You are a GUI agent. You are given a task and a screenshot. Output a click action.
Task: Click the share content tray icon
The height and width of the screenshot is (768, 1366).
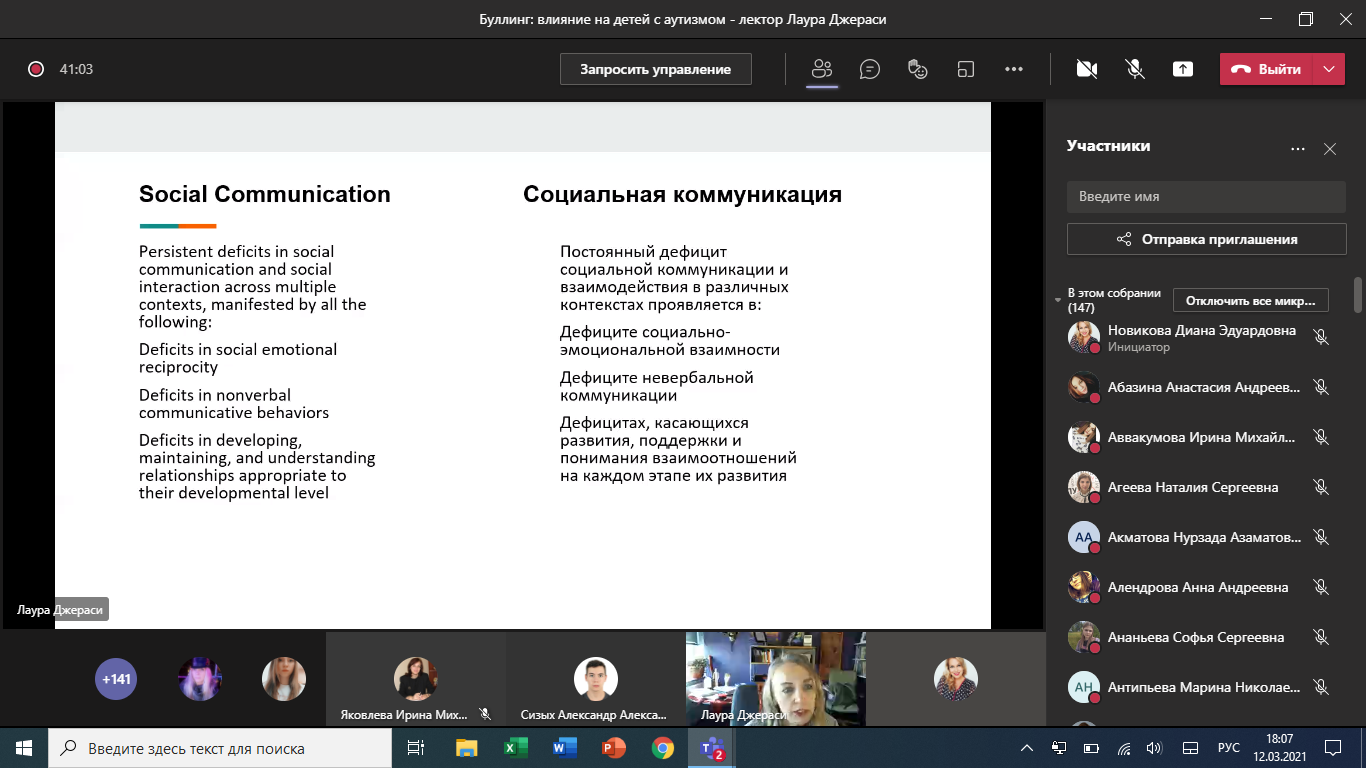[x=1183, y=69]
